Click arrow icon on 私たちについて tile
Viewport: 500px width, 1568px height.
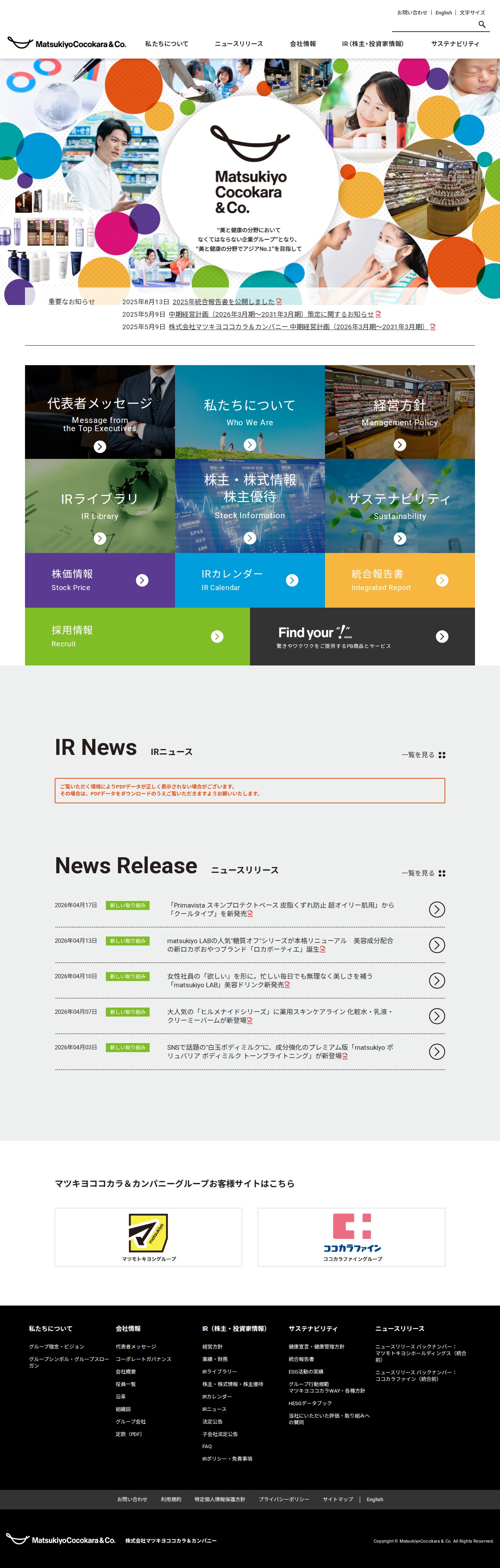(250, 445)
